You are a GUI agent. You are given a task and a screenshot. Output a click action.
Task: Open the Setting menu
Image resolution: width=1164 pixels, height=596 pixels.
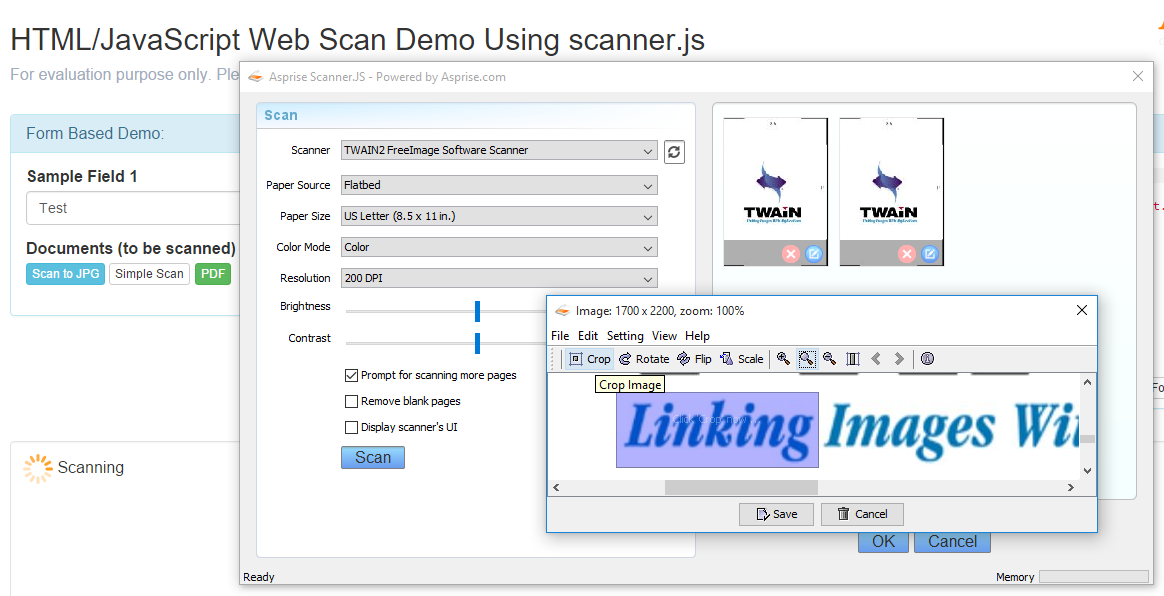[x=625, y=336]
